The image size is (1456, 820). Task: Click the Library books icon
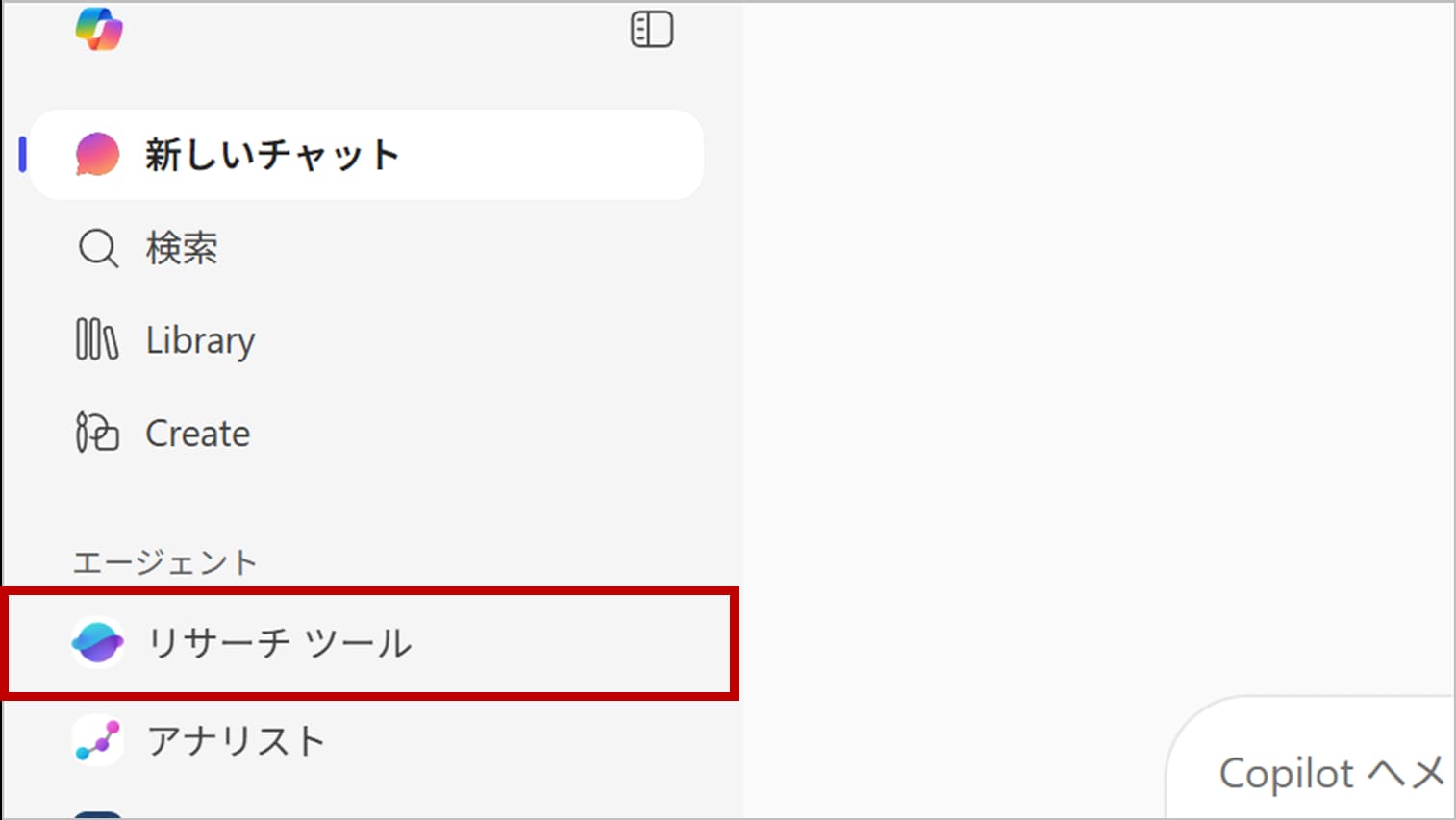tap(97, 339)
